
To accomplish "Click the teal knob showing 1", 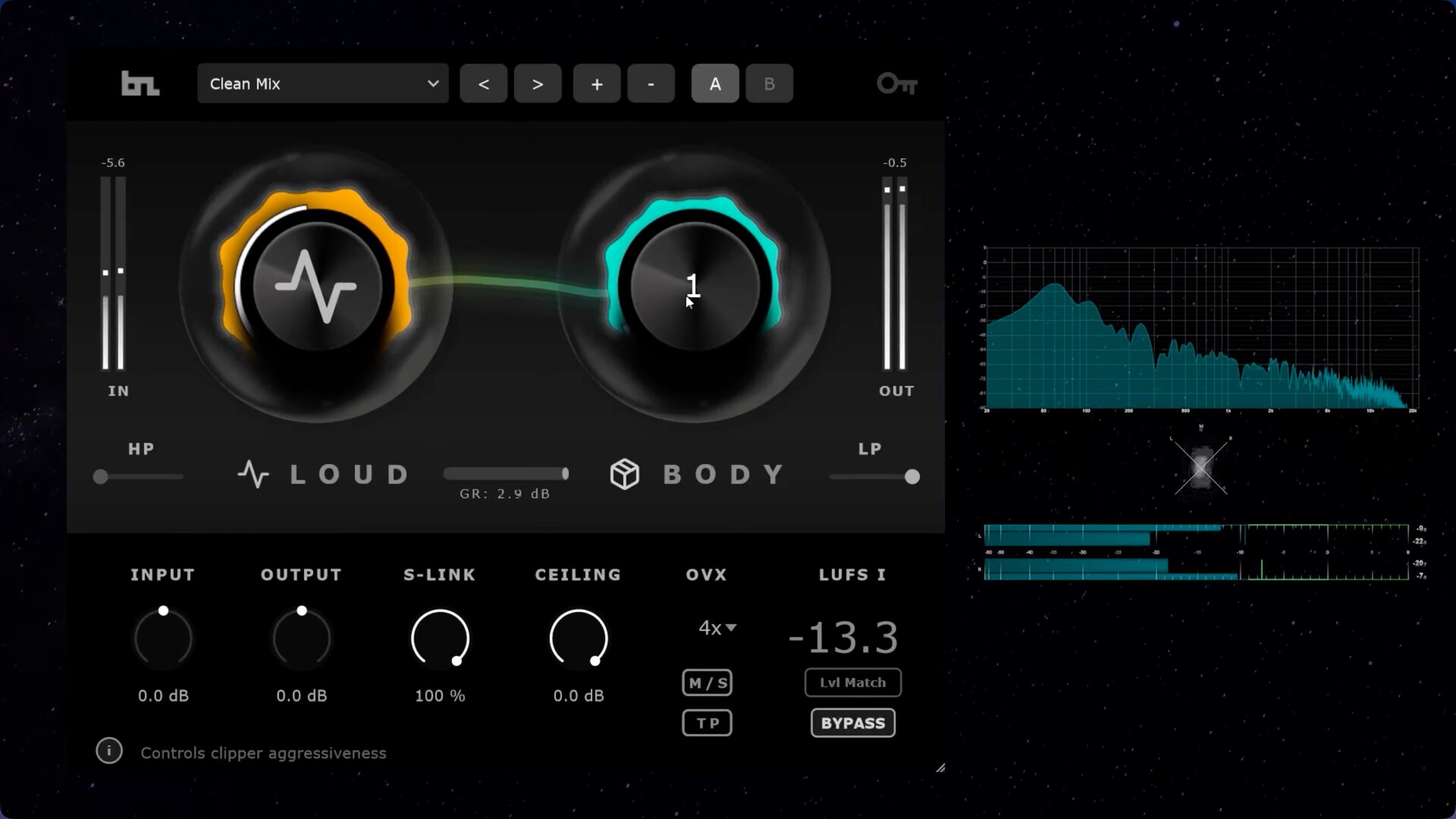I will point(694,287).
